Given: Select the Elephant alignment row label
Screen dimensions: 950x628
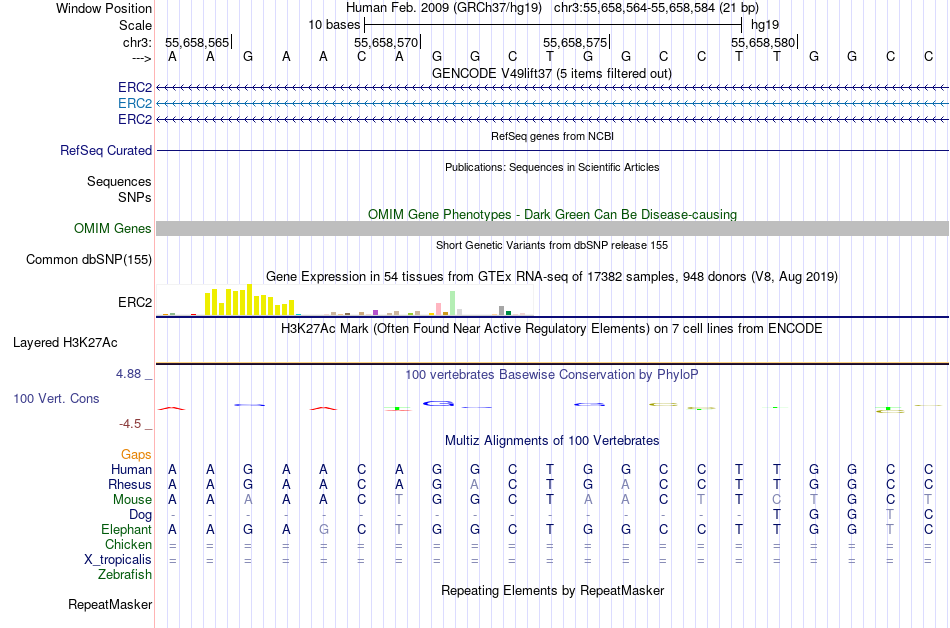Looking at the screenshot, I should click(127, 529).
